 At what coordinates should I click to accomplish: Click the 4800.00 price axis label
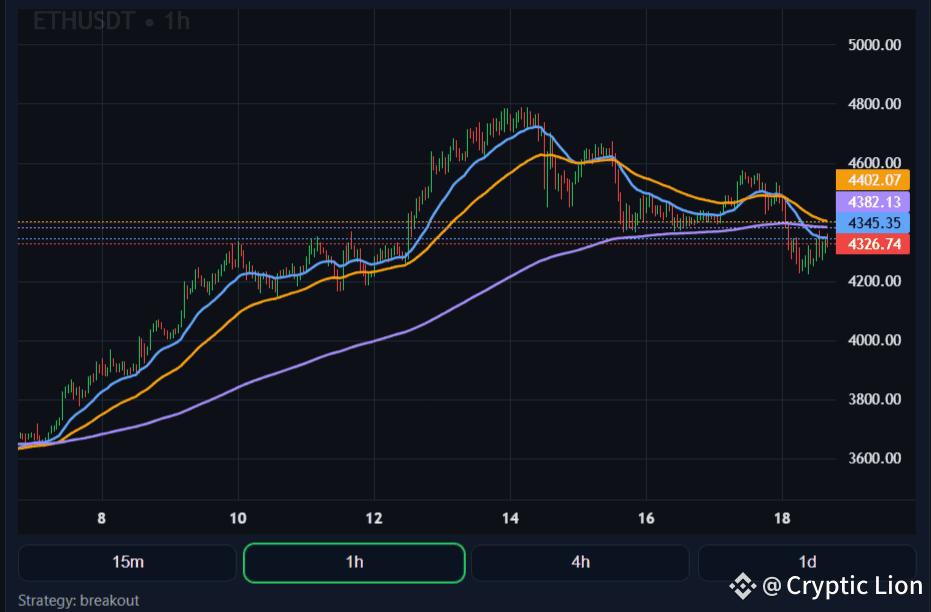874,104
